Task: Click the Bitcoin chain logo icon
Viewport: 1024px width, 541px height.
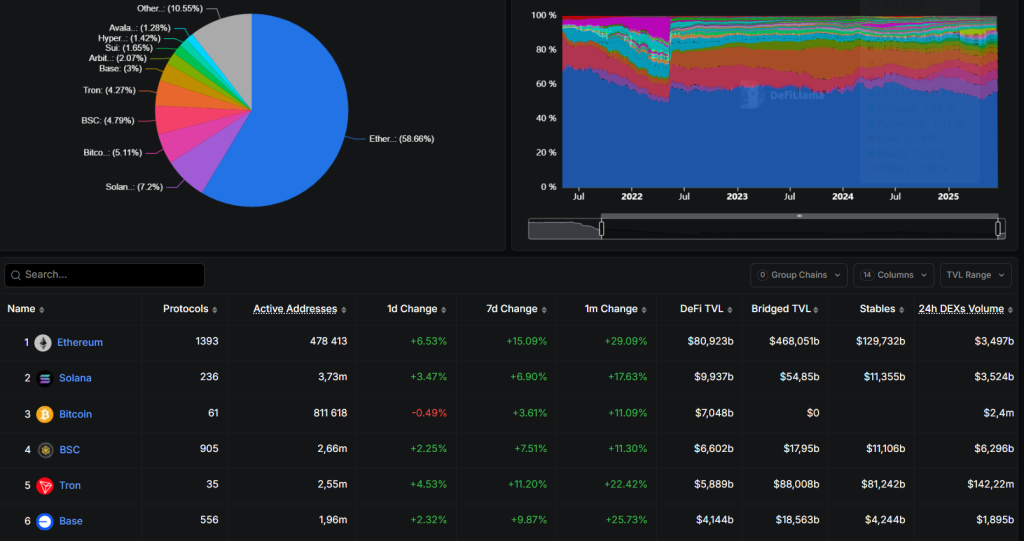Action: coord(45,414)
